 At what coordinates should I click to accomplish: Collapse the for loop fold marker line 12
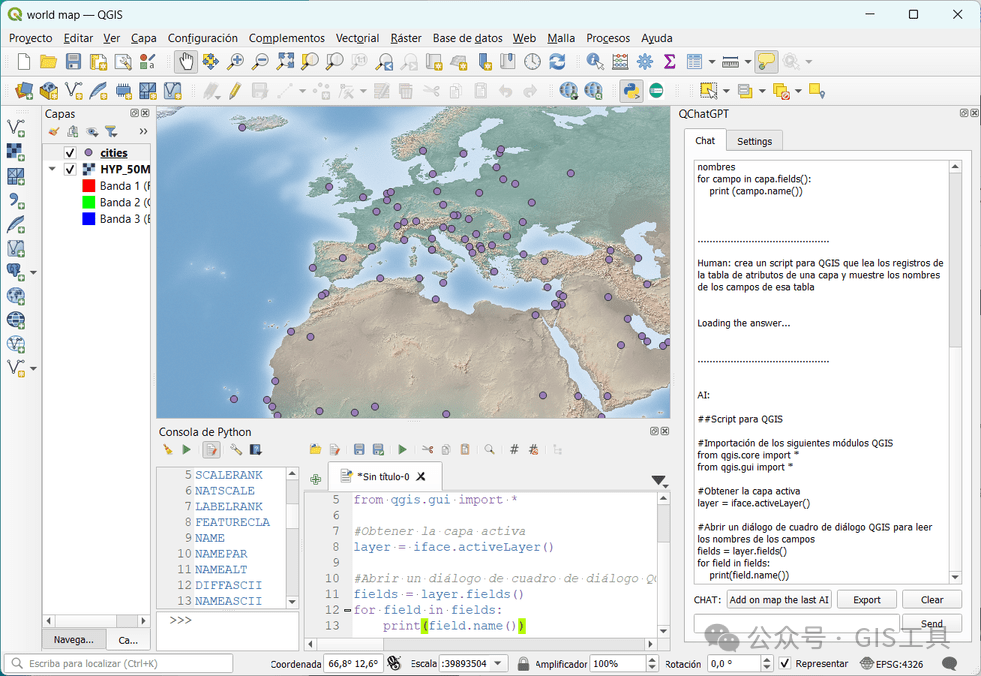tap(347, 610)
